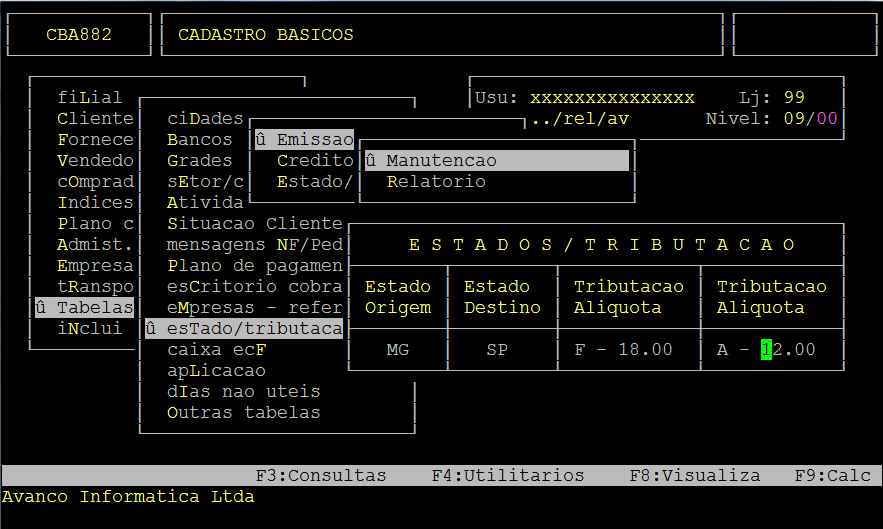Open caixa ecF menu option
Image resolution: width=883 pixels, height=529 pixels.
click(x=216, y=350)
